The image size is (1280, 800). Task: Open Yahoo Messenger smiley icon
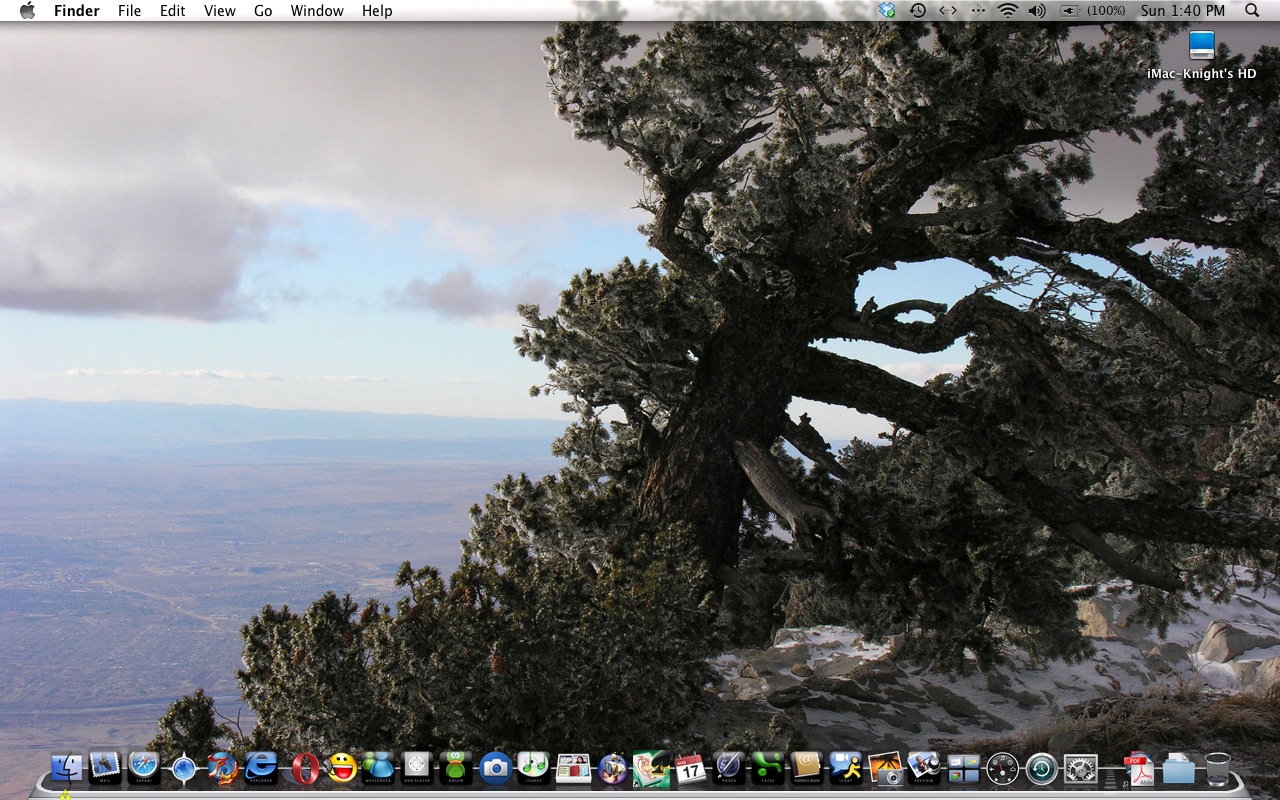[x=342, y=768]
